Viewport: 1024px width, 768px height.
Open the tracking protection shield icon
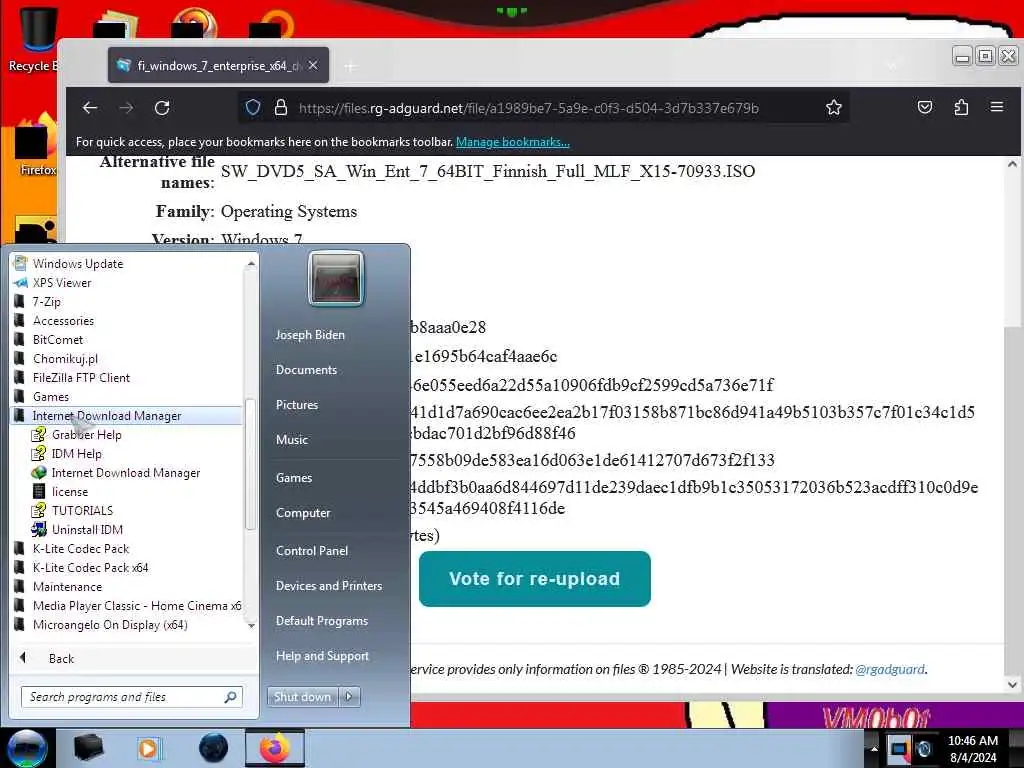click(x=253, y=107)
